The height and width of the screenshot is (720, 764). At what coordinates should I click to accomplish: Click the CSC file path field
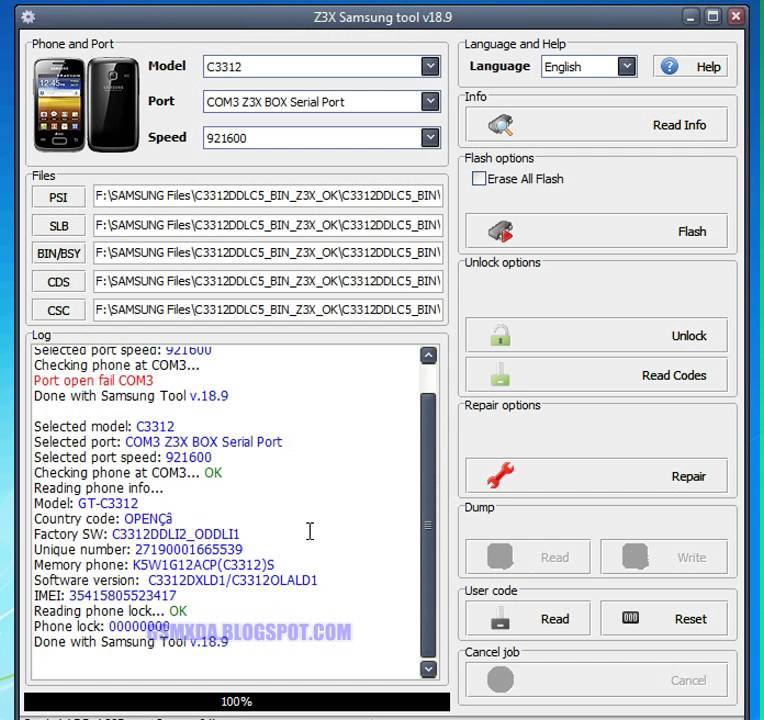pos(267,310)
